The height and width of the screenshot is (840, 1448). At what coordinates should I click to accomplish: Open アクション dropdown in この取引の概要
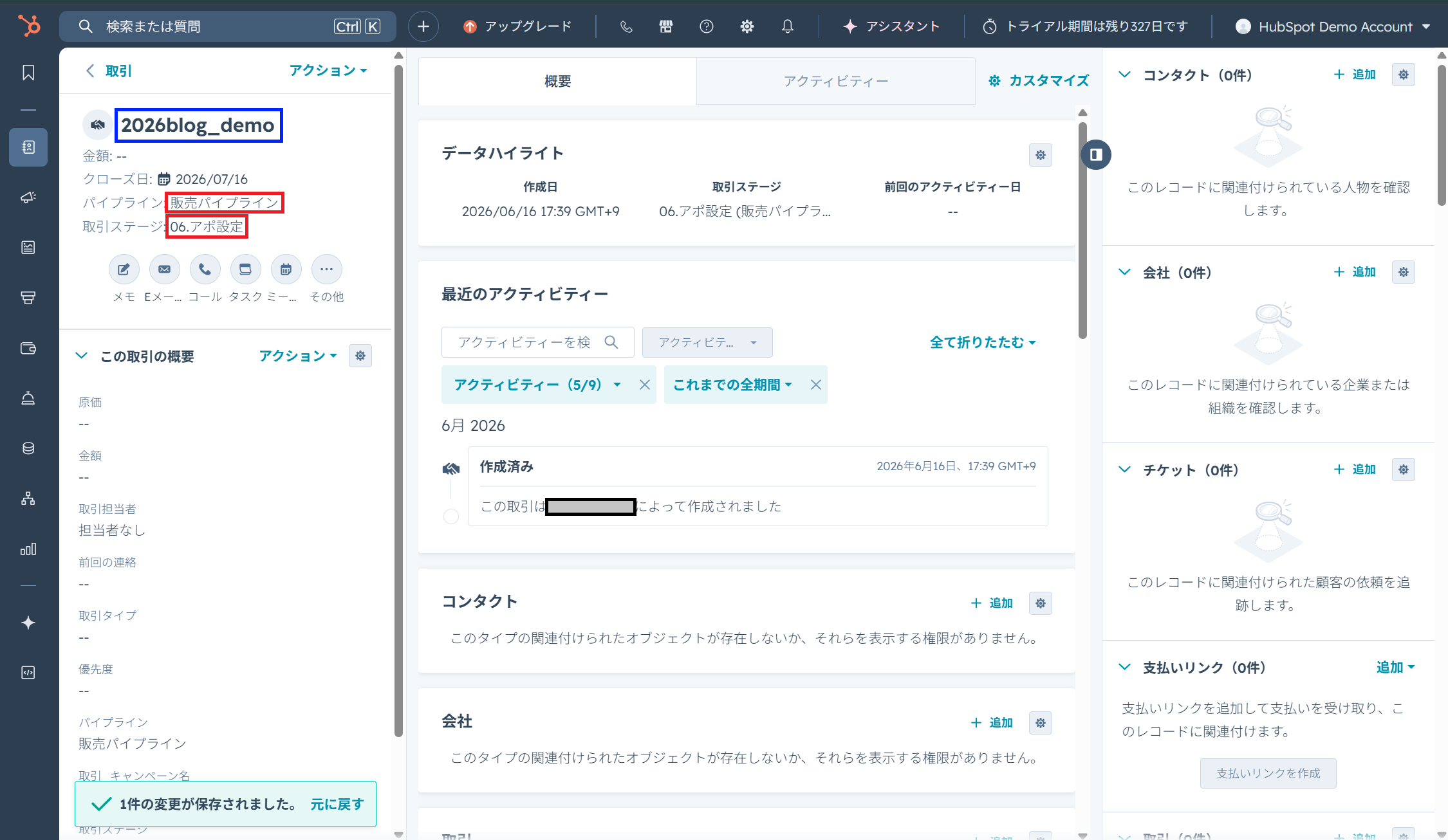(x=298, y=356)
